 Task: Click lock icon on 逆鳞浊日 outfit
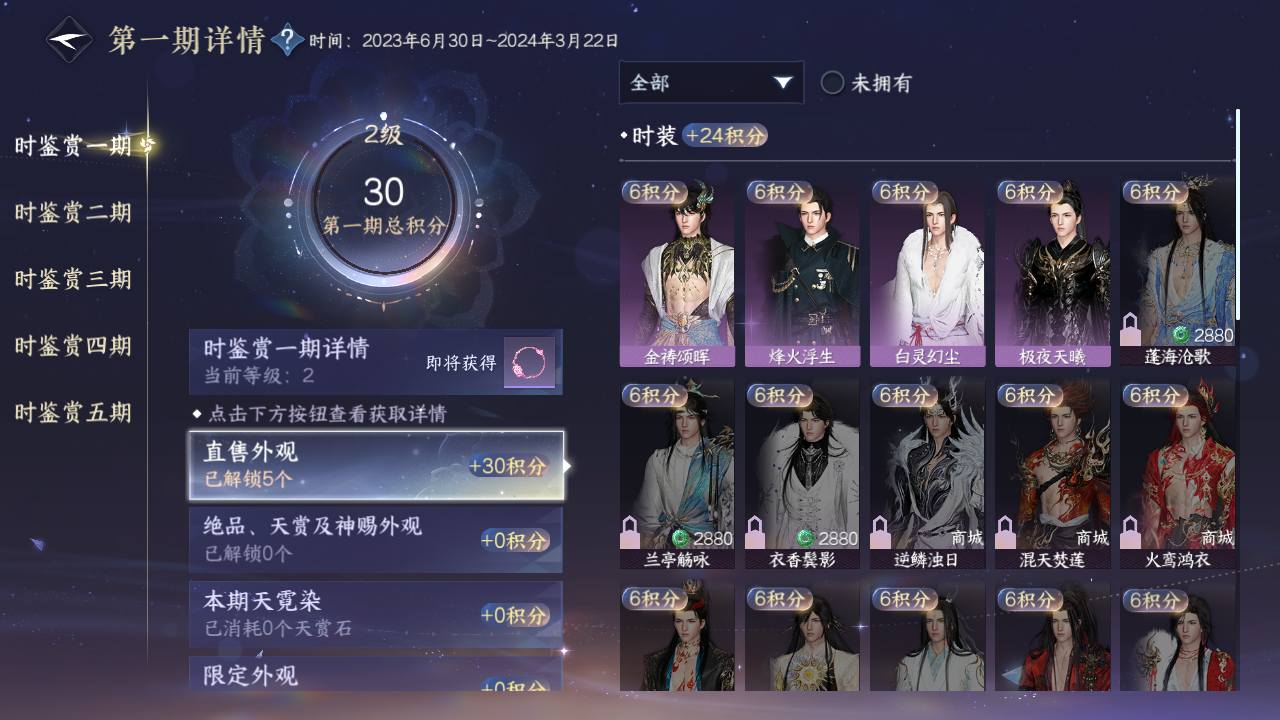point(881,532)
